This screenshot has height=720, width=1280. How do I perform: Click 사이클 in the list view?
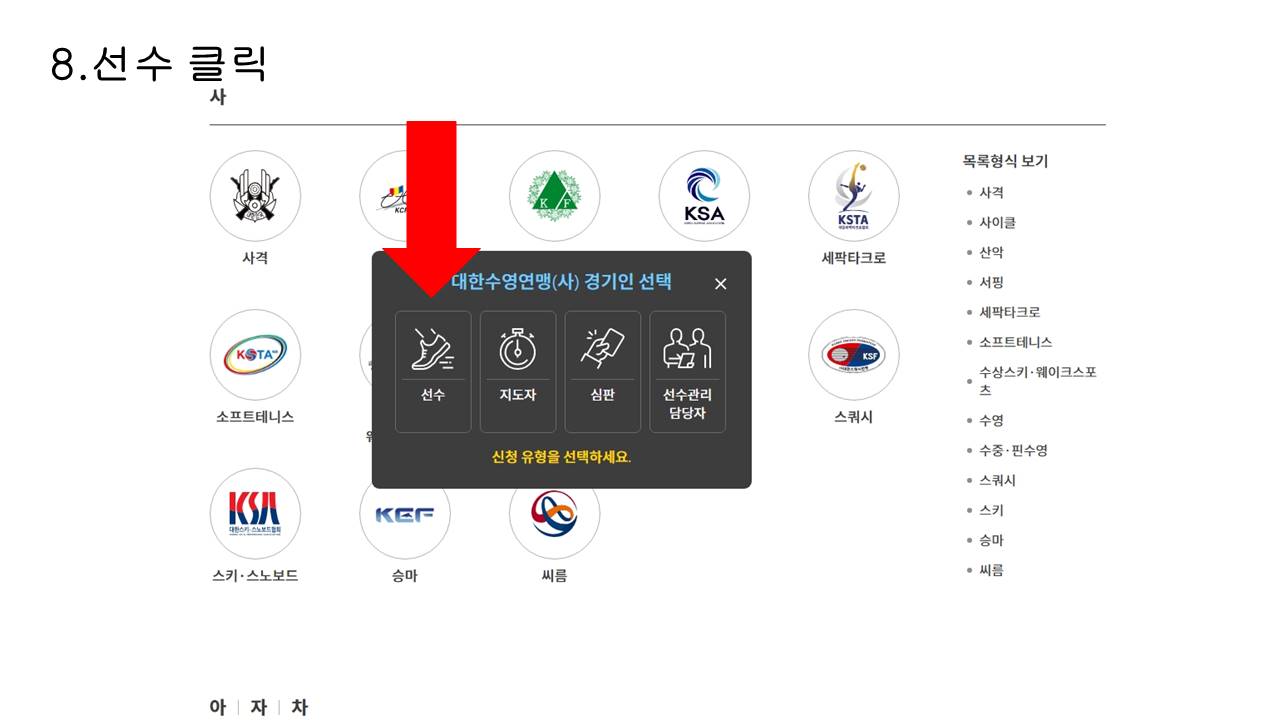(x=997, y=223)
